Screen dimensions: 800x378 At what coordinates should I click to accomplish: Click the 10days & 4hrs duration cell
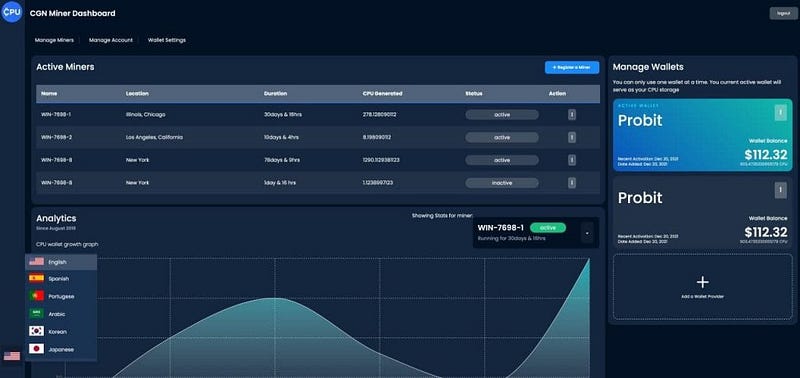(x=281, y=137)
